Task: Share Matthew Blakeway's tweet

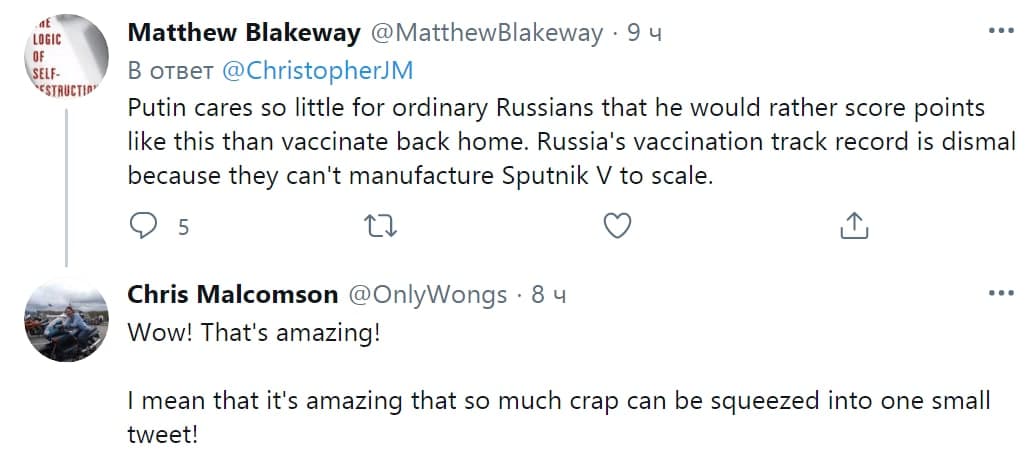Action: (853, 227)
